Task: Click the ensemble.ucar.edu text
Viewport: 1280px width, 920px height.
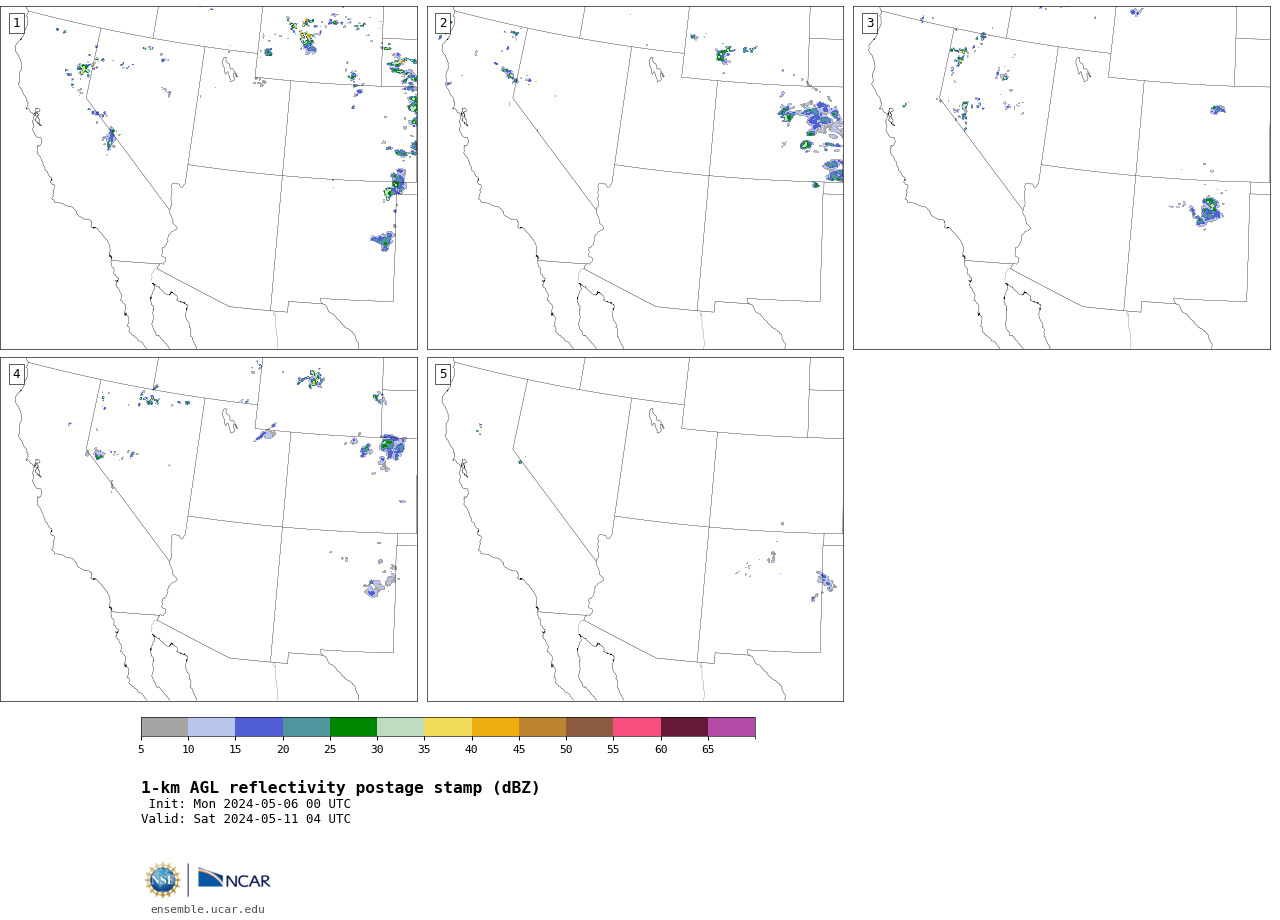Action: 207,909
